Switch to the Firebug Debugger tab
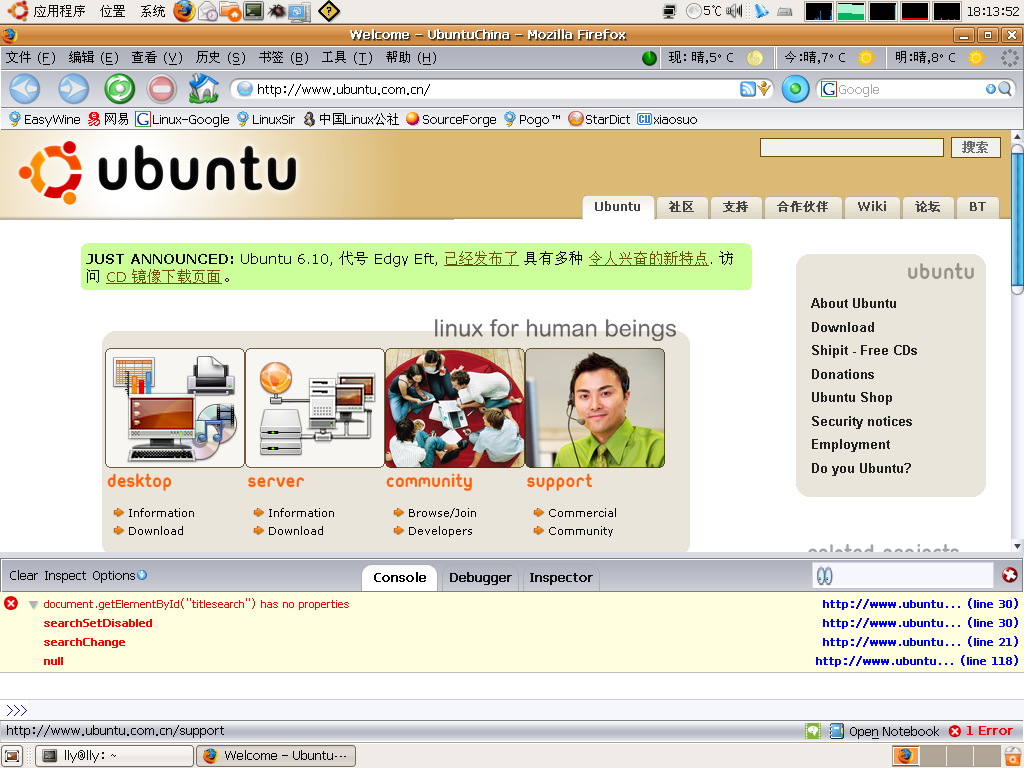 480,577
